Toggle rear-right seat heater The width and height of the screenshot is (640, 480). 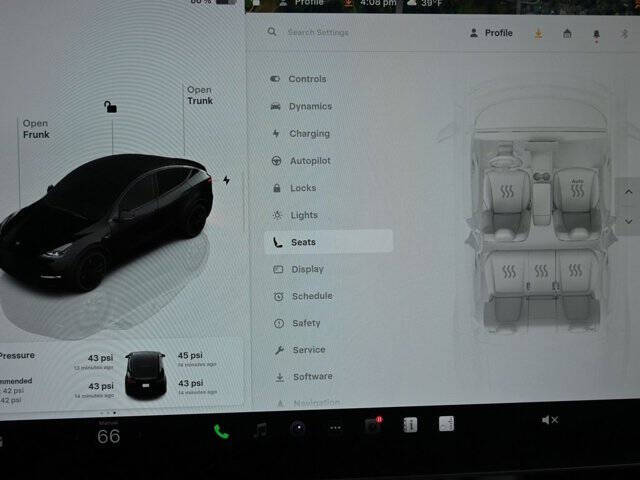pyautogui.click(x=575, y=269)
